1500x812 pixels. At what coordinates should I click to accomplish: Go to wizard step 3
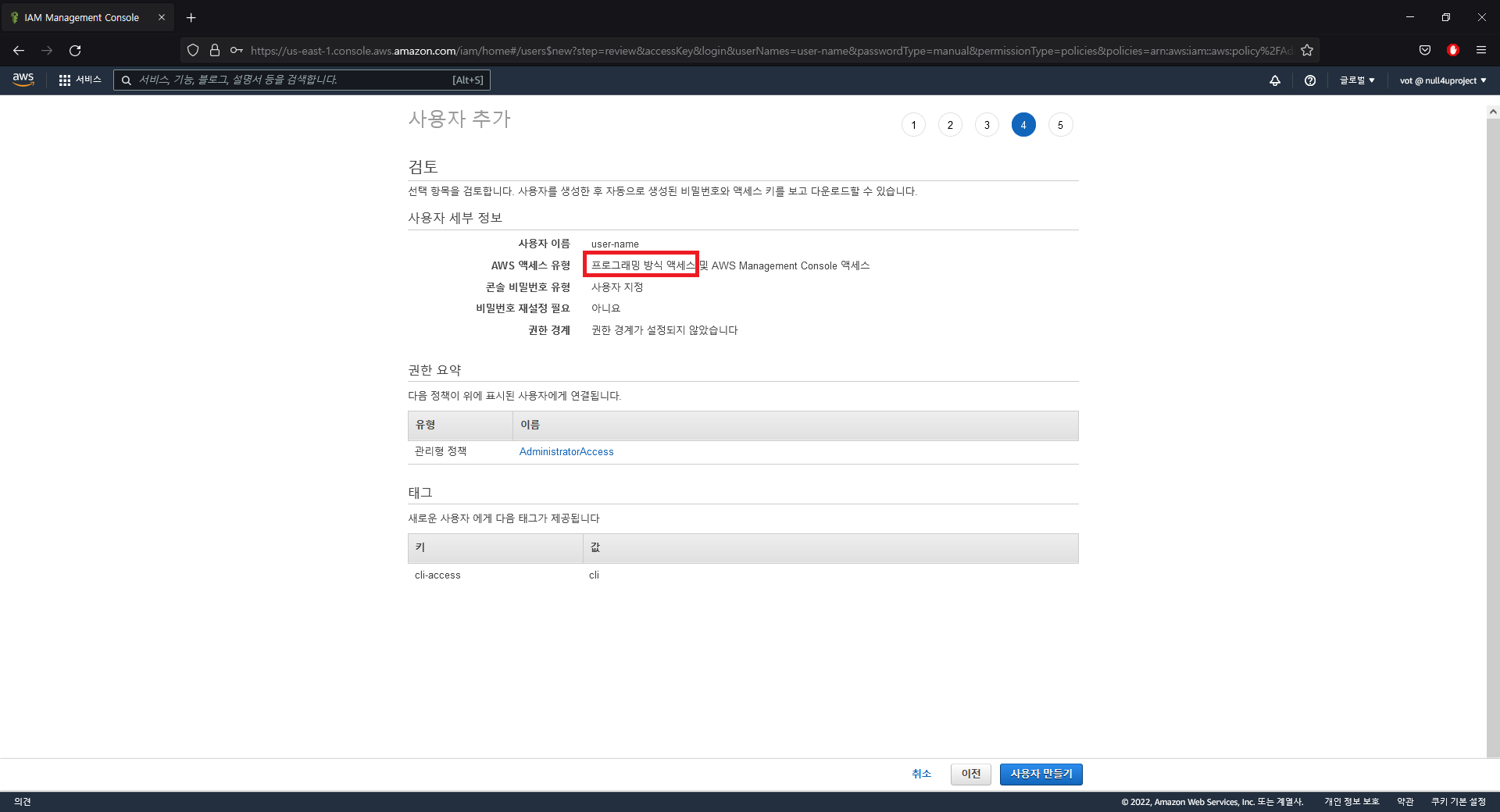[987, 125]
